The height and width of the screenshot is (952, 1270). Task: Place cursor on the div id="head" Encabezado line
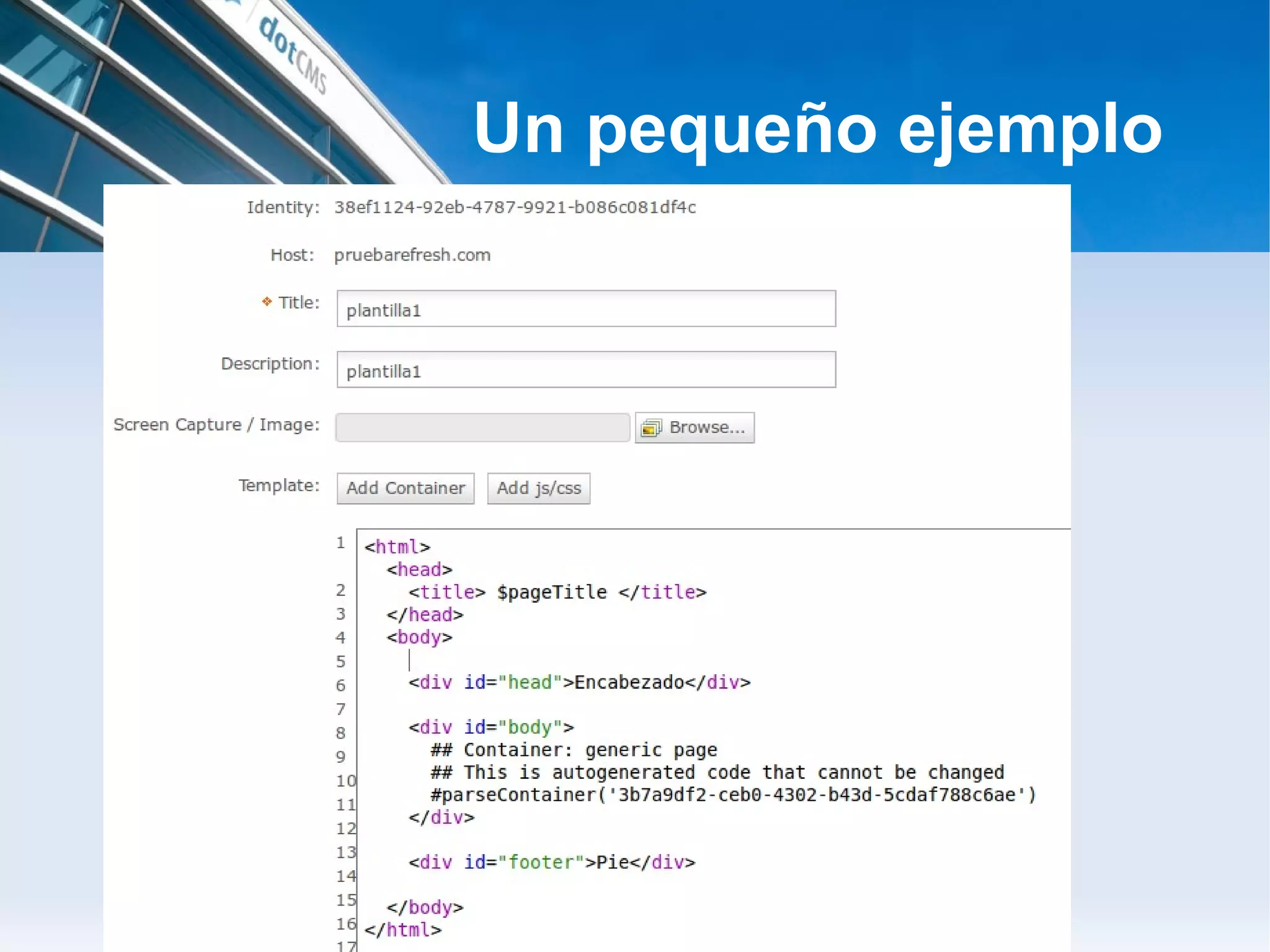[x=579, y=682]
